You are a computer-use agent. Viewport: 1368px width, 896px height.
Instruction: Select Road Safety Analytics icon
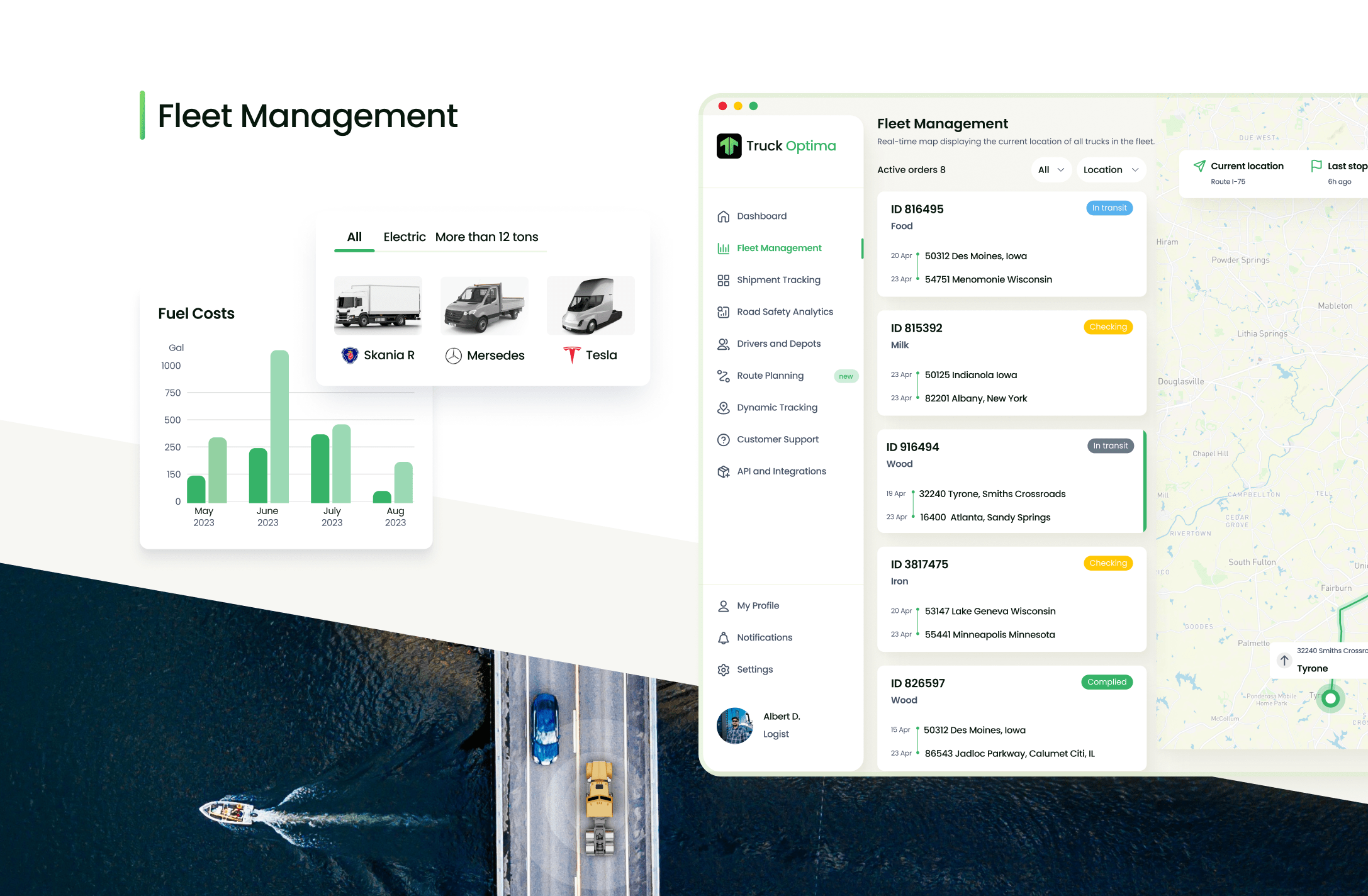pos(723,312)
